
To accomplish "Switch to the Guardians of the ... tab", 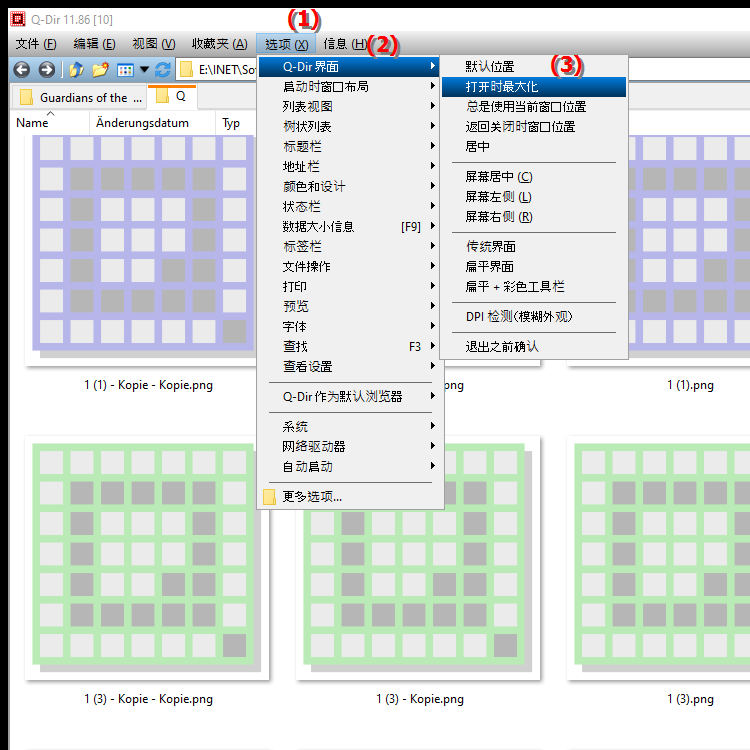I will click(79, 97).
